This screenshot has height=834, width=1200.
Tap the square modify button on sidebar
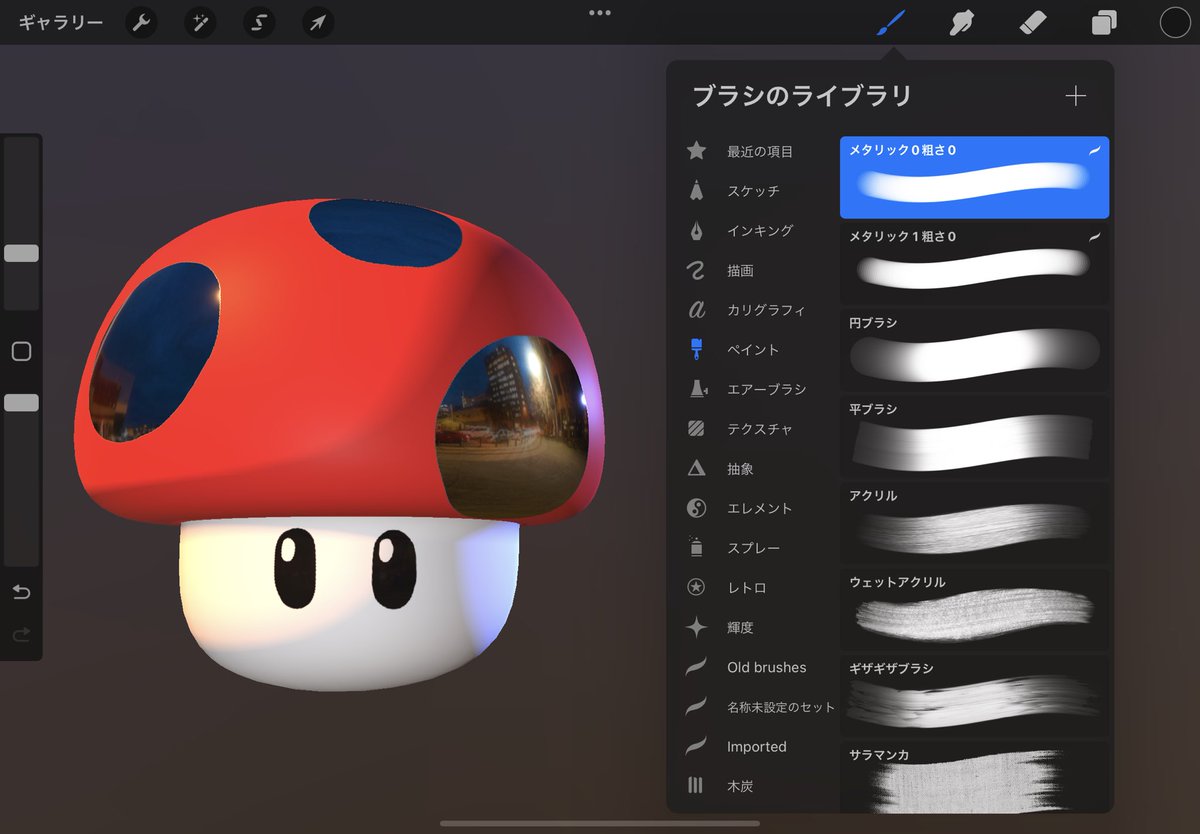pos(21,351)
